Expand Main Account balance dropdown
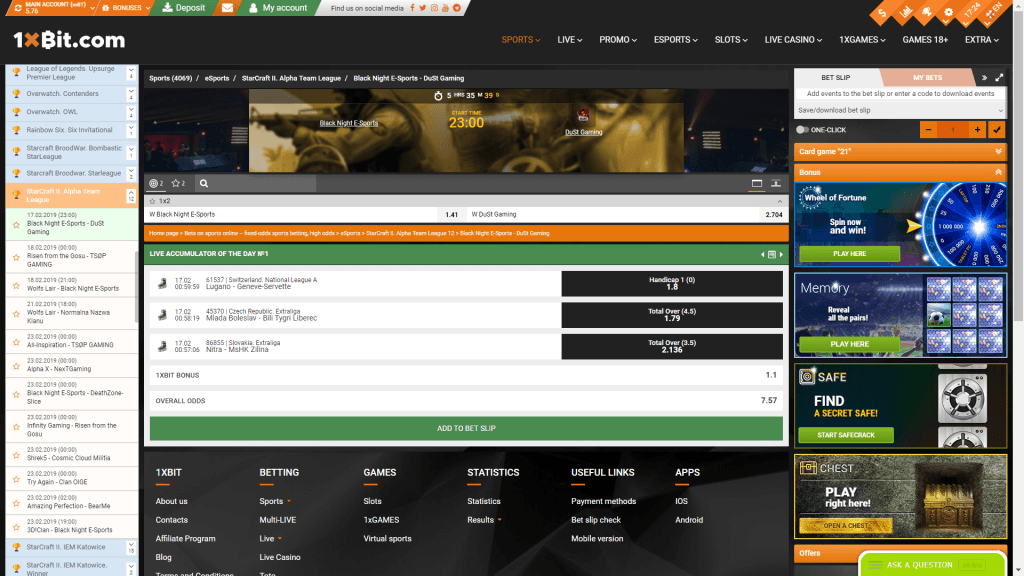Viewport: 1024px width, 576px height. coord(93,8)
